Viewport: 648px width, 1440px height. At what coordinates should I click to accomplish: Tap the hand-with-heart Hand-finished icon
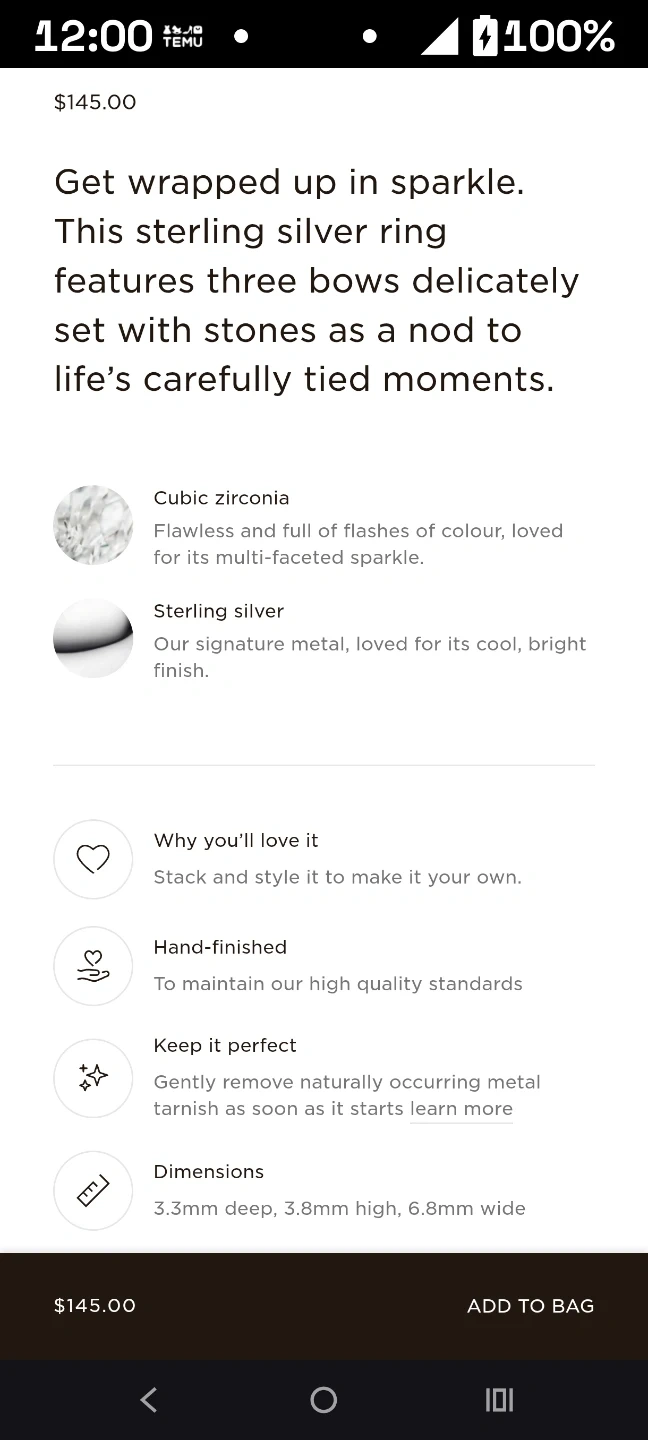click(93, 966)
